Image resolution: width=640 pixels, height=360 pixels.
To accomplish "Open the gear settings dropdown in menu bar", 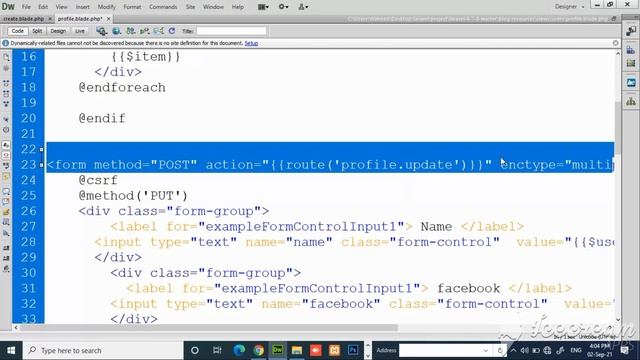I will (x=283, y=7).
